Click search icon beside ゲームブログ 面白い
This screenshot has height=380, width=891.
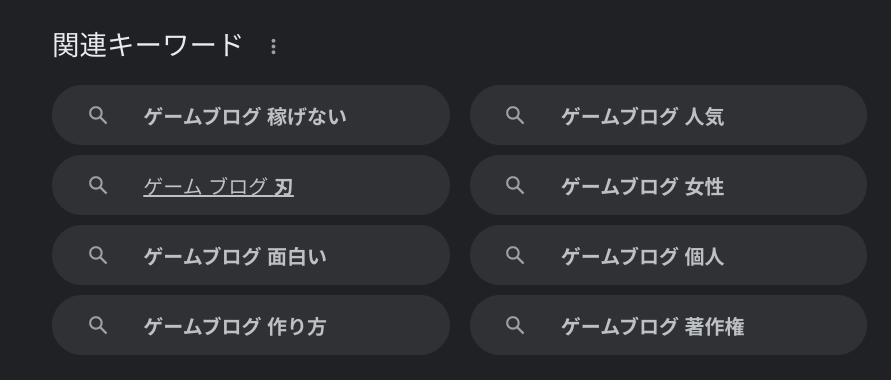click(x=98, y=255)
